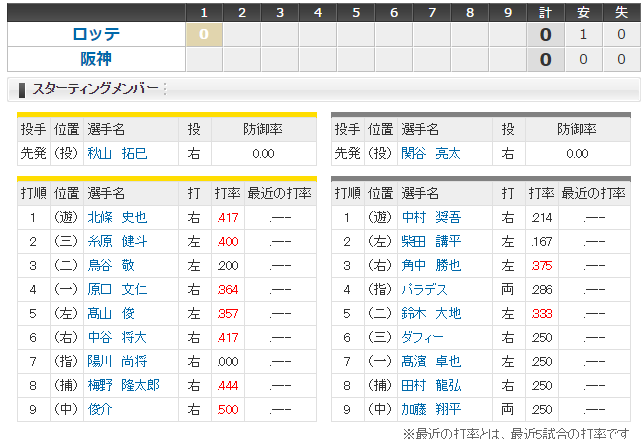Click the highlighted first-inning score 0
Screen dimensions: 644x439
click(x=204, y=34)
